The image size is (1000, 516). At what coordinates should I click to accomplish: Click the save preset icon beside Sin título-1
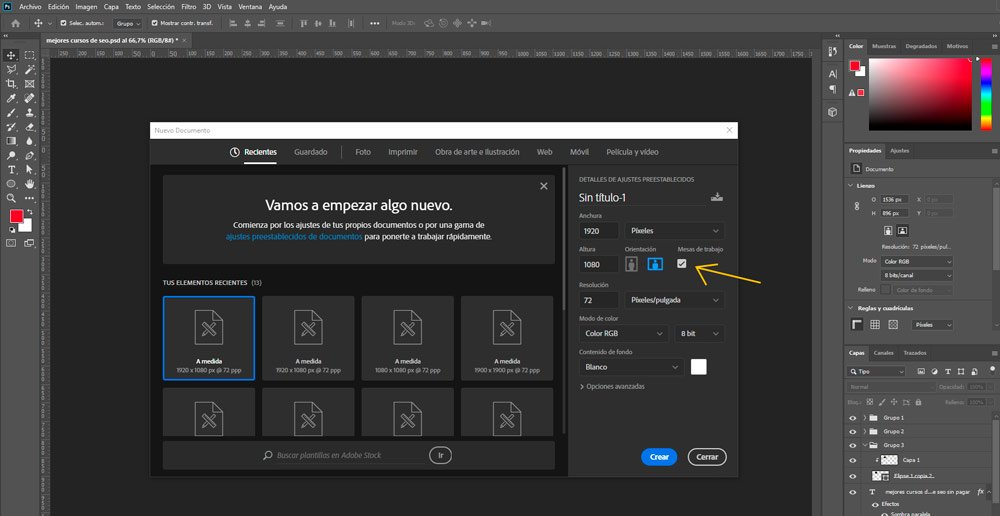coord(717,197)
